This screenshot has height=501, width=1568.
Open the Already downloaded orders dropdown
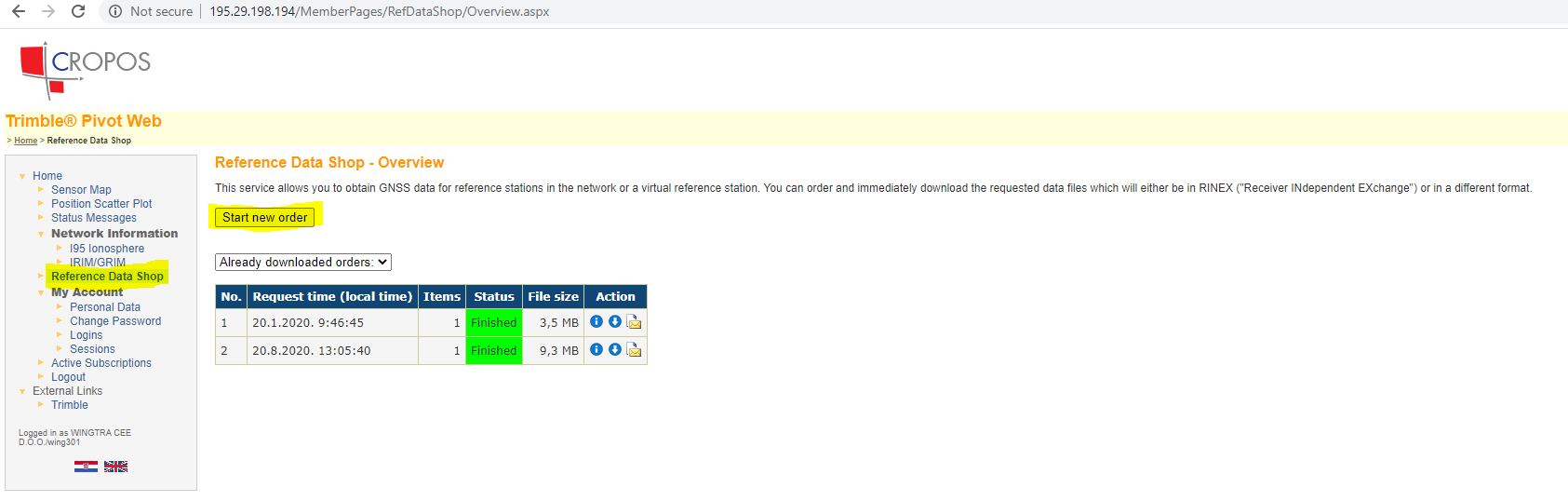click(302, 263)
